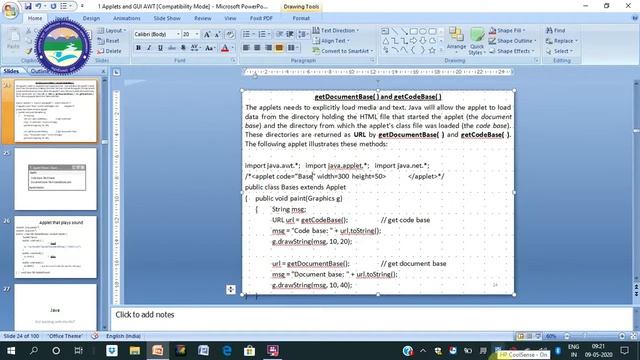The height and width of the screenshot is (360, 640).
Task: Align text right in paragraph
Action: (268, 48)
